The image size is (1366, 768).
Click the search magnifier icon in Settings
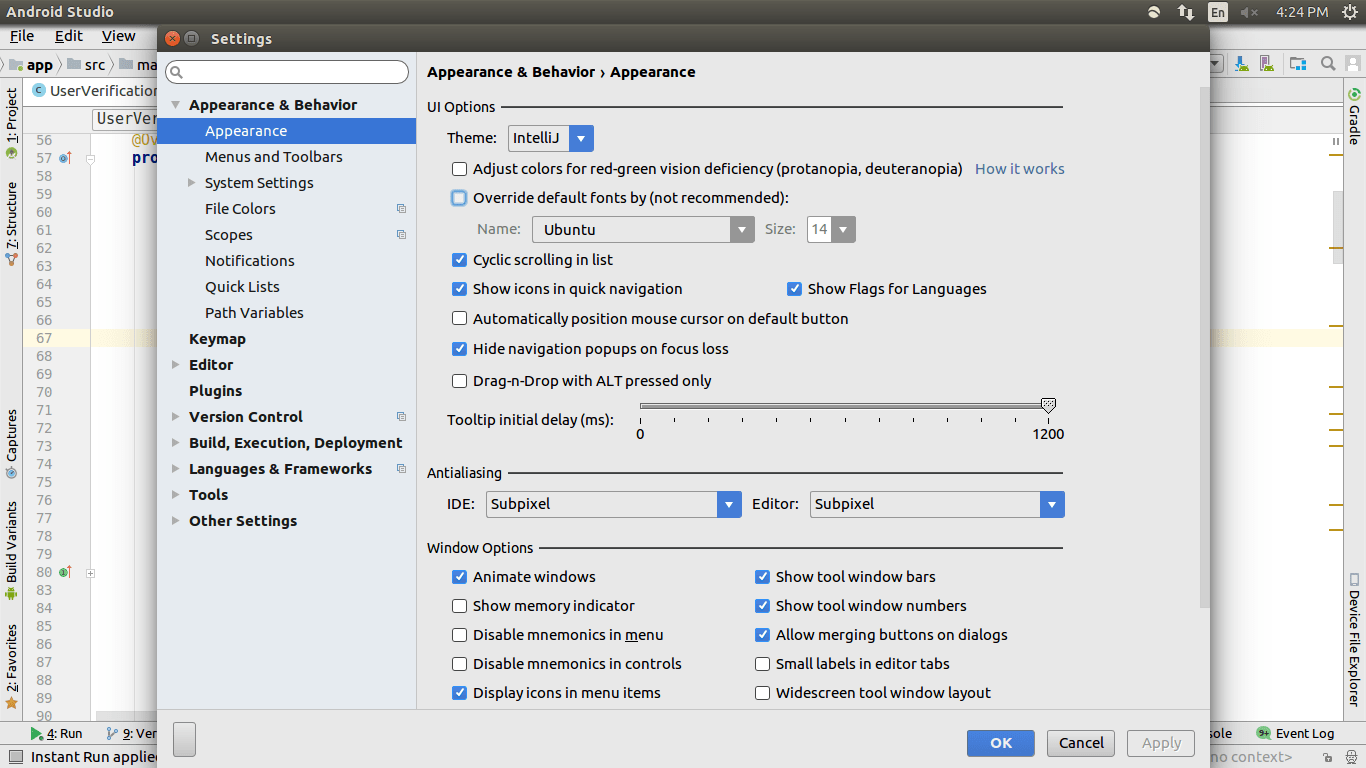176,72
